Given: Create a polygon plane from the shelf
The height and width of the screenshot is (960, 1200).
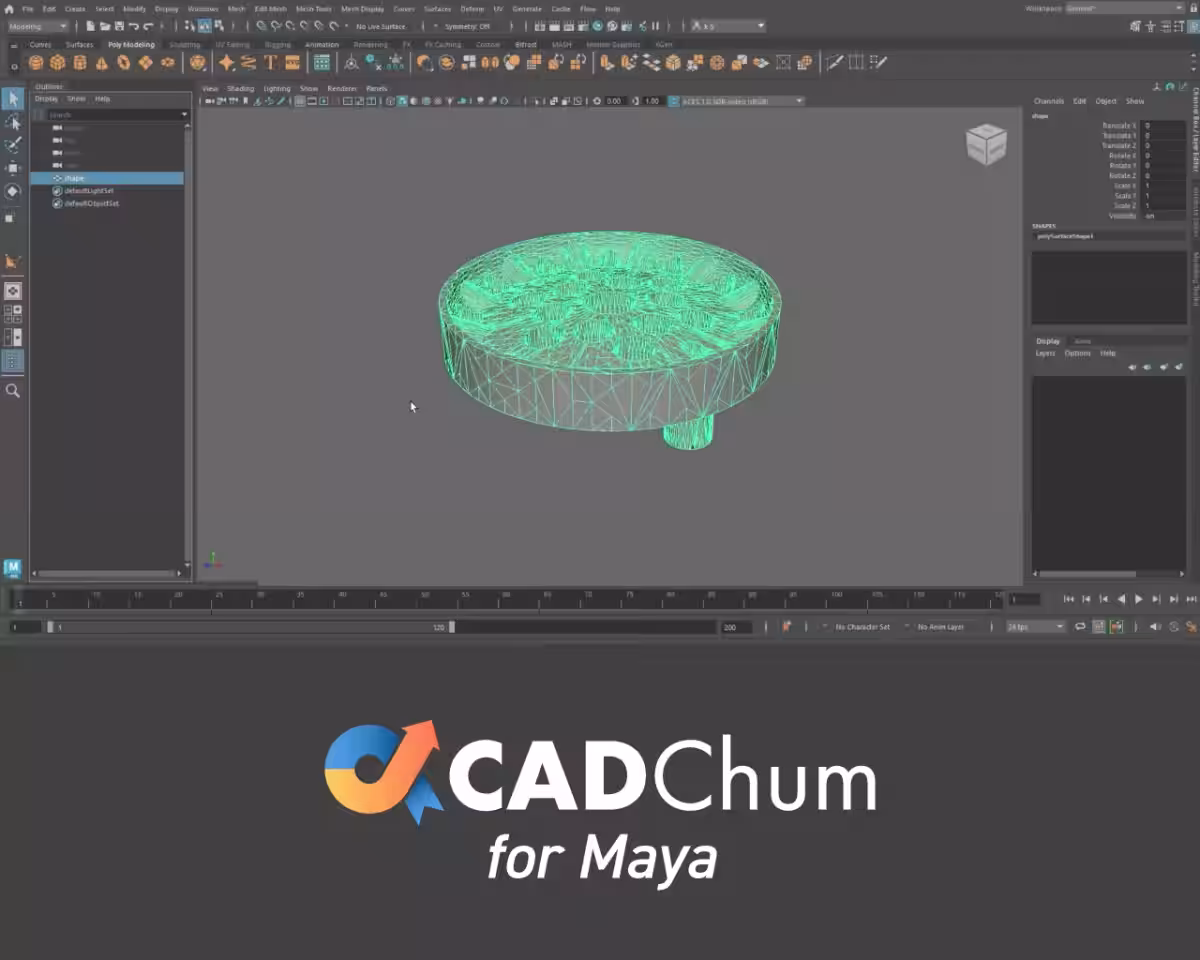Looking at the screenshot, I should pos(145,62).
